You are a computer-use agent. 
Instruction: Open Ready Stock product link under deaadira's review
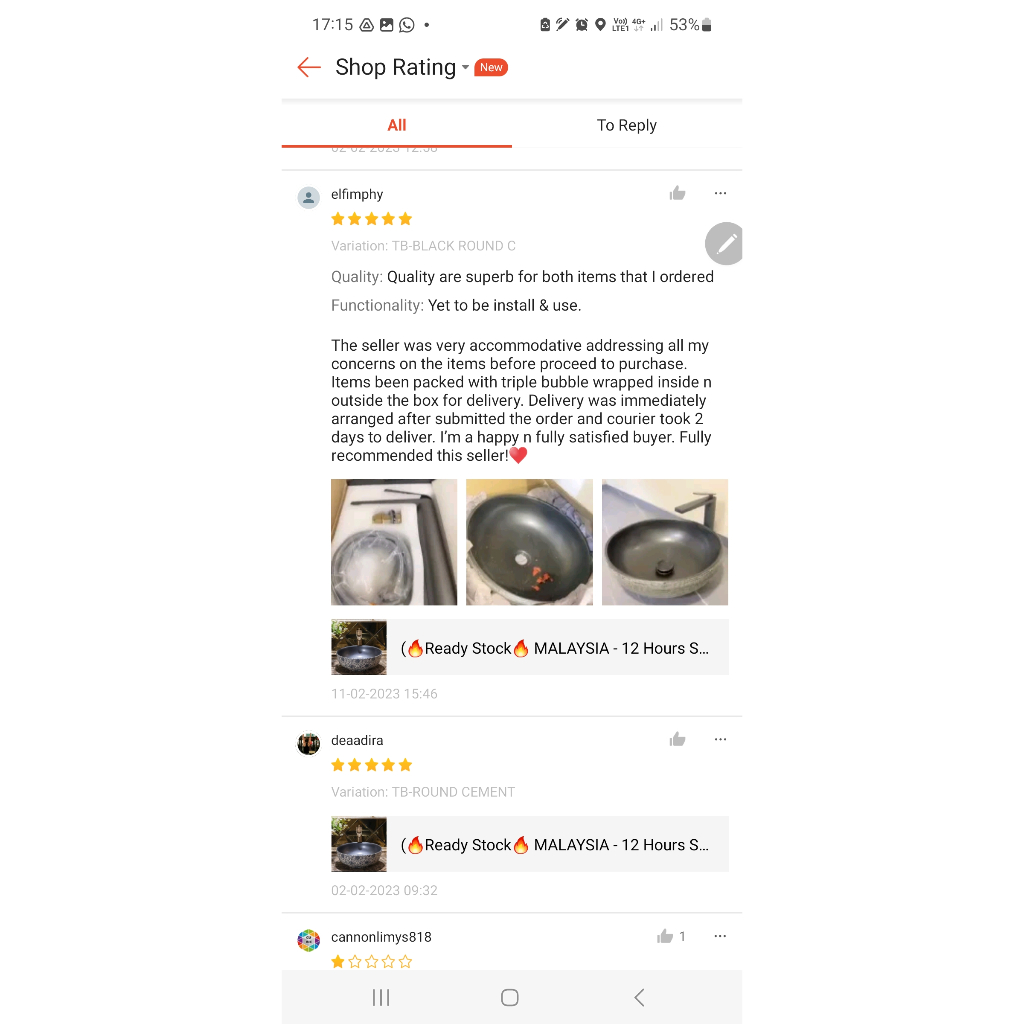(530, 844)
